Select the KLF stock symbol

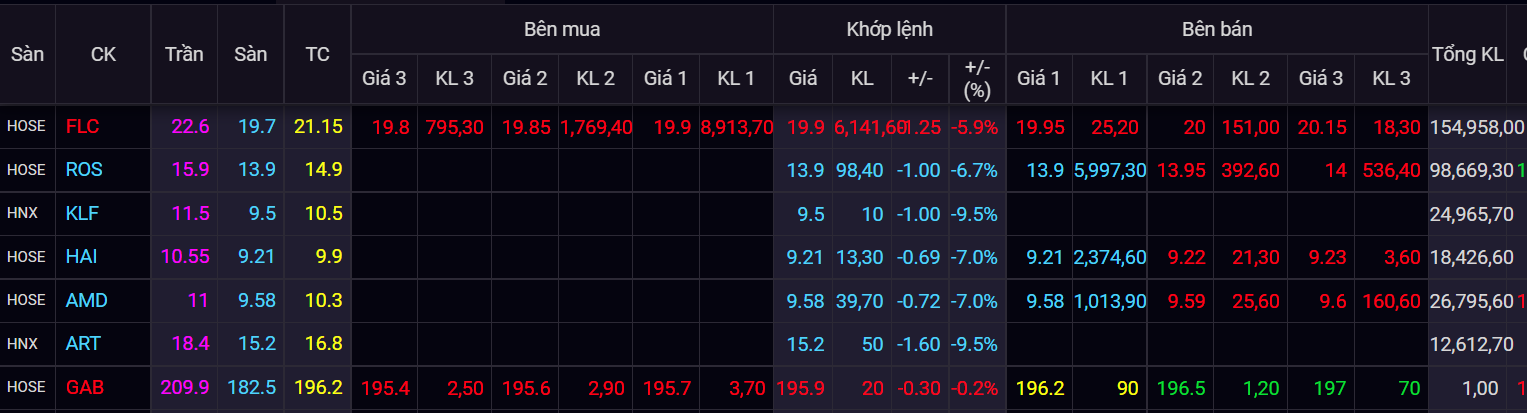pyautogui.click(x=82, y=213)
